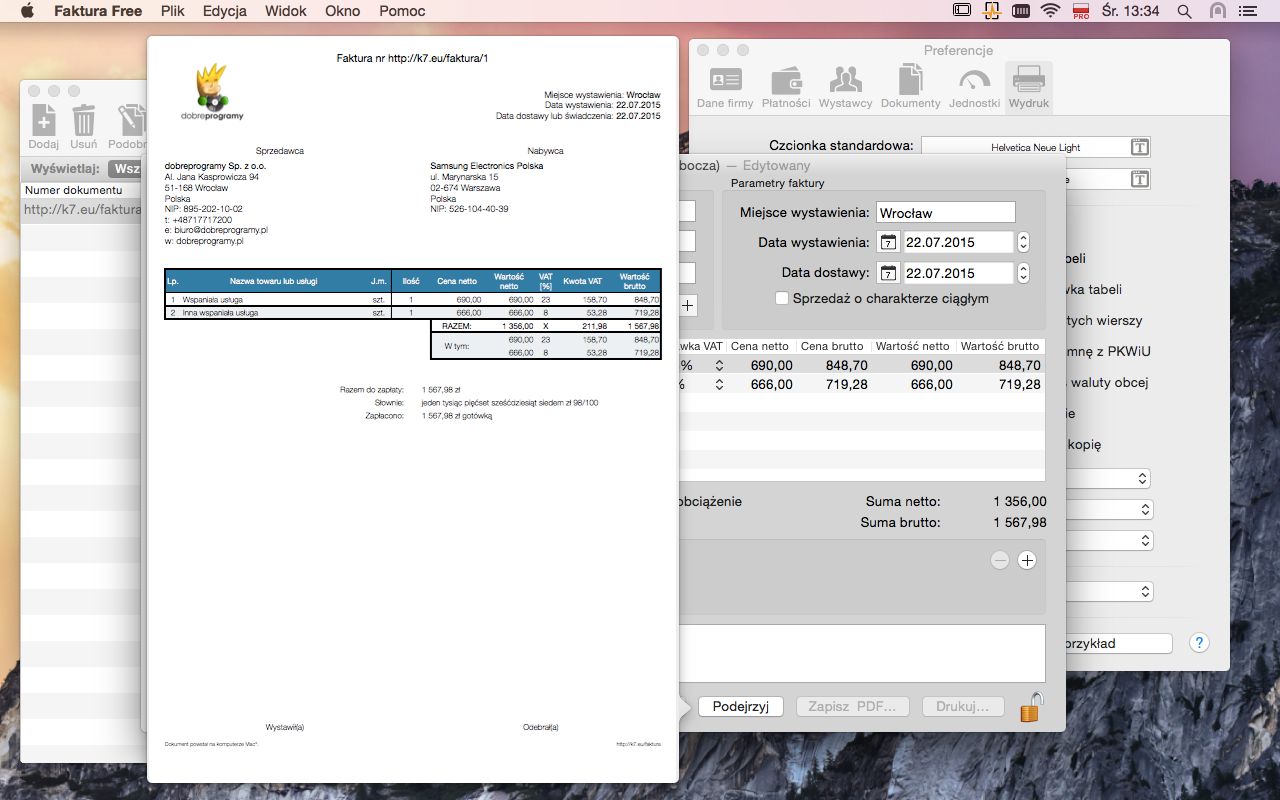Click Wartość netto column header
This screenshot has height=800, width=1280.
tap(912, 346)
